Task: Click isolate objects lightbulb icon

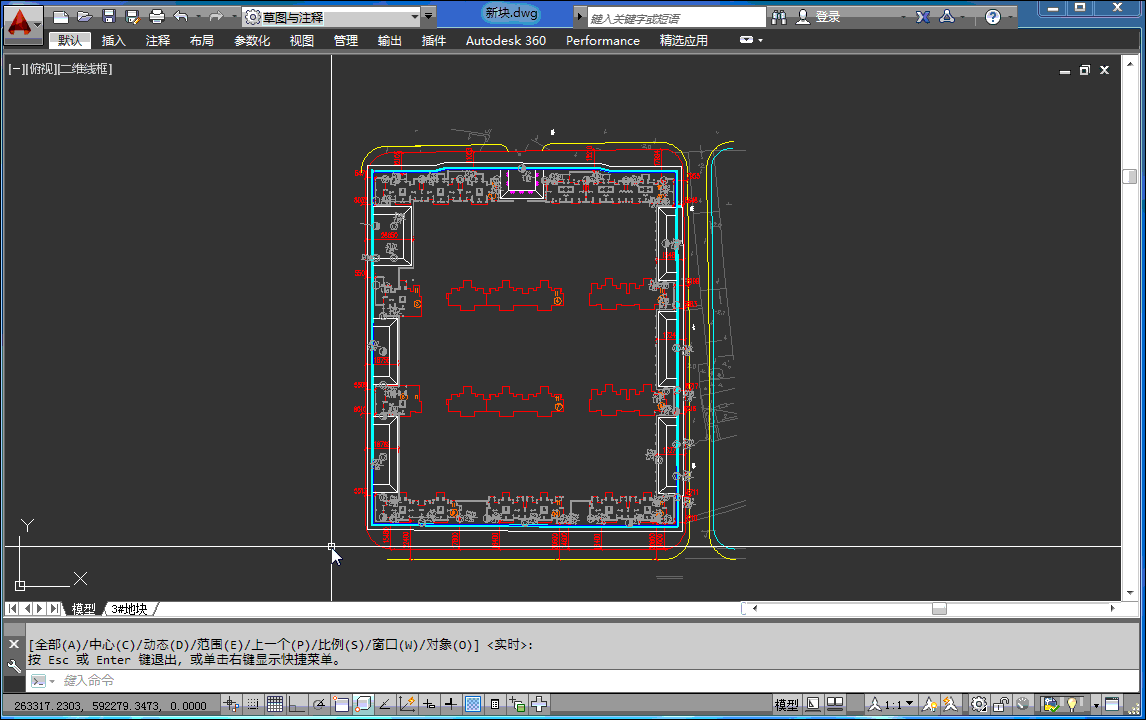Action: click(1072, 705)
